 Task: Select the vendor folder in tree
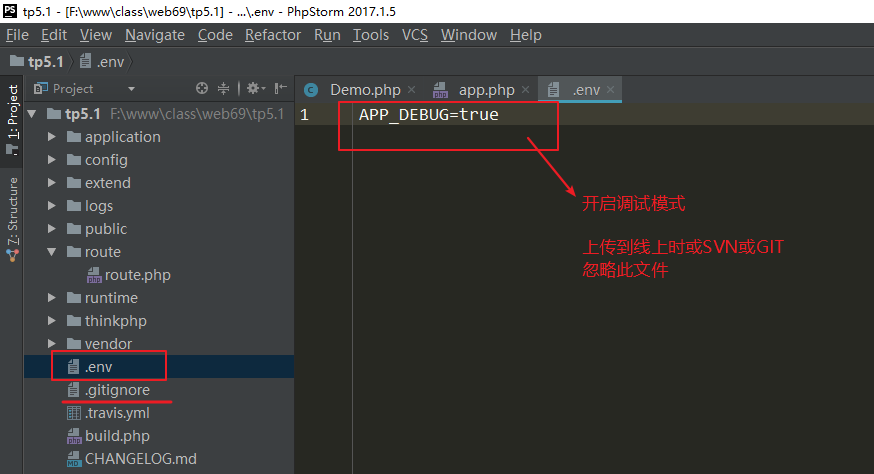click(x=99, y=344)
